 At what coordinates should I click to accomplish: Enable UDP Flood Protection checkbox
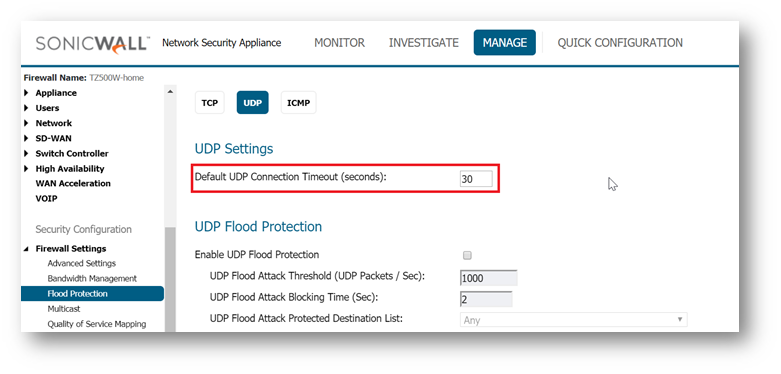coord(467,255)
